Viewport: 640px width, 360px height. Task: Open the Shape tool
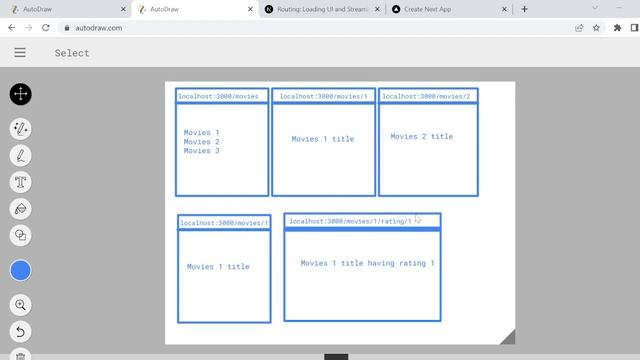click(x=20, y=236)
